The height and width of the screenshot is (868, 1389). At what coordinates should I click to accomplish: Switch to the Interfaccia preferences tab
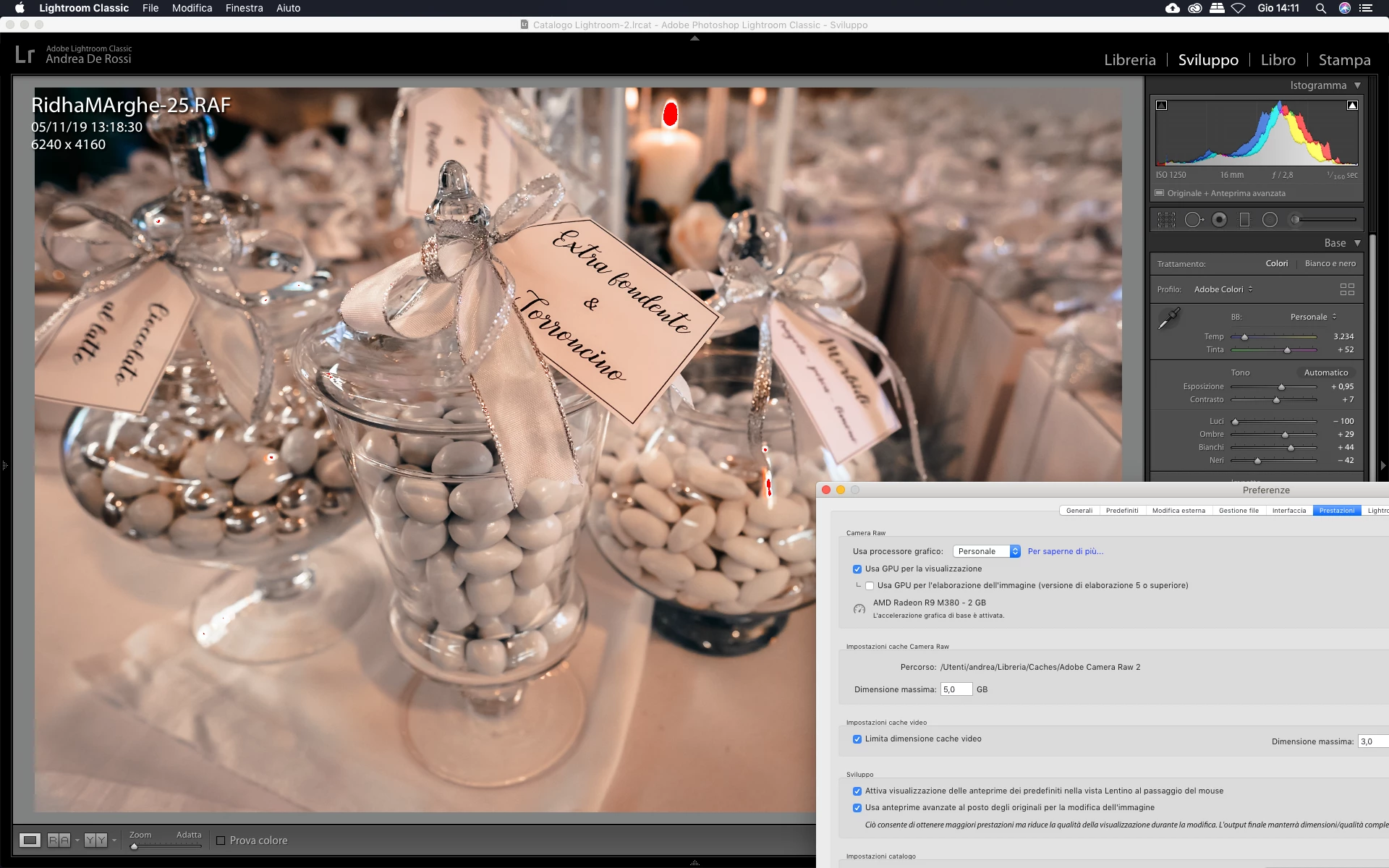tap(1288, 511)
